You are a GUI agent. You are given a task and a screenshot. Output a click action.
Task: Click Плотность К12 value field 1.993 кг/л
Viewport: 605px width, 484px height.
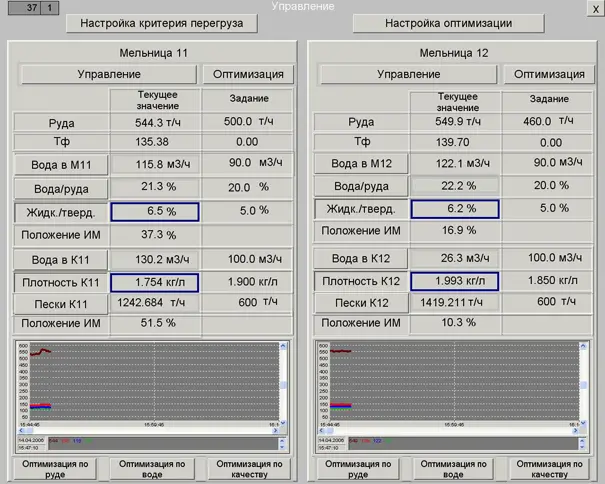(x=454, y=282)
